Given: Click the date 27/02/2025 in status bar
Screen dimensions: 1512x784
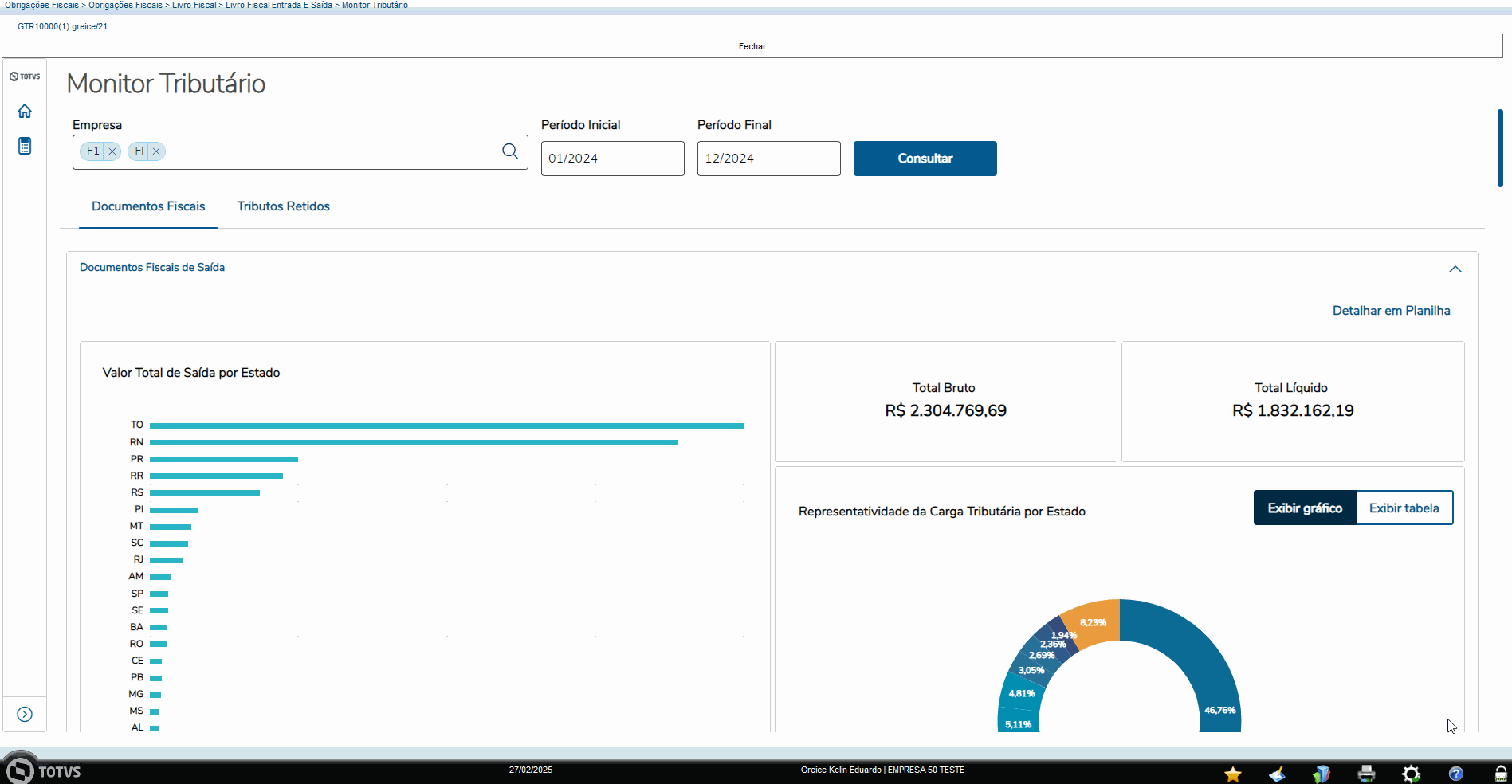Looking at the screenshot, I should pyautogui.click(x=530, y=770).
